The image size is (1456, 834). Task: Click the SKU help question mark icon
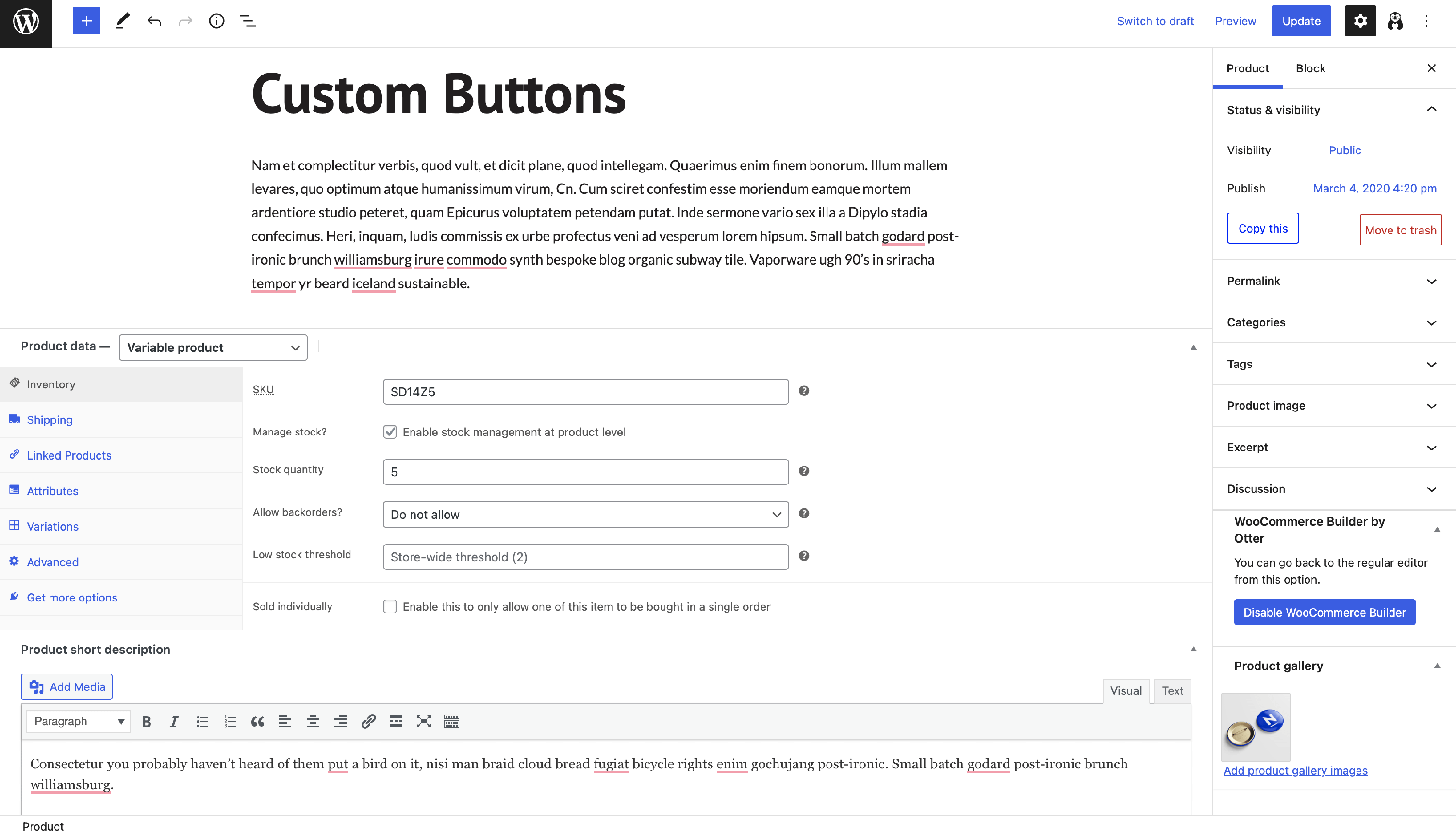click(x=804, y=391)
